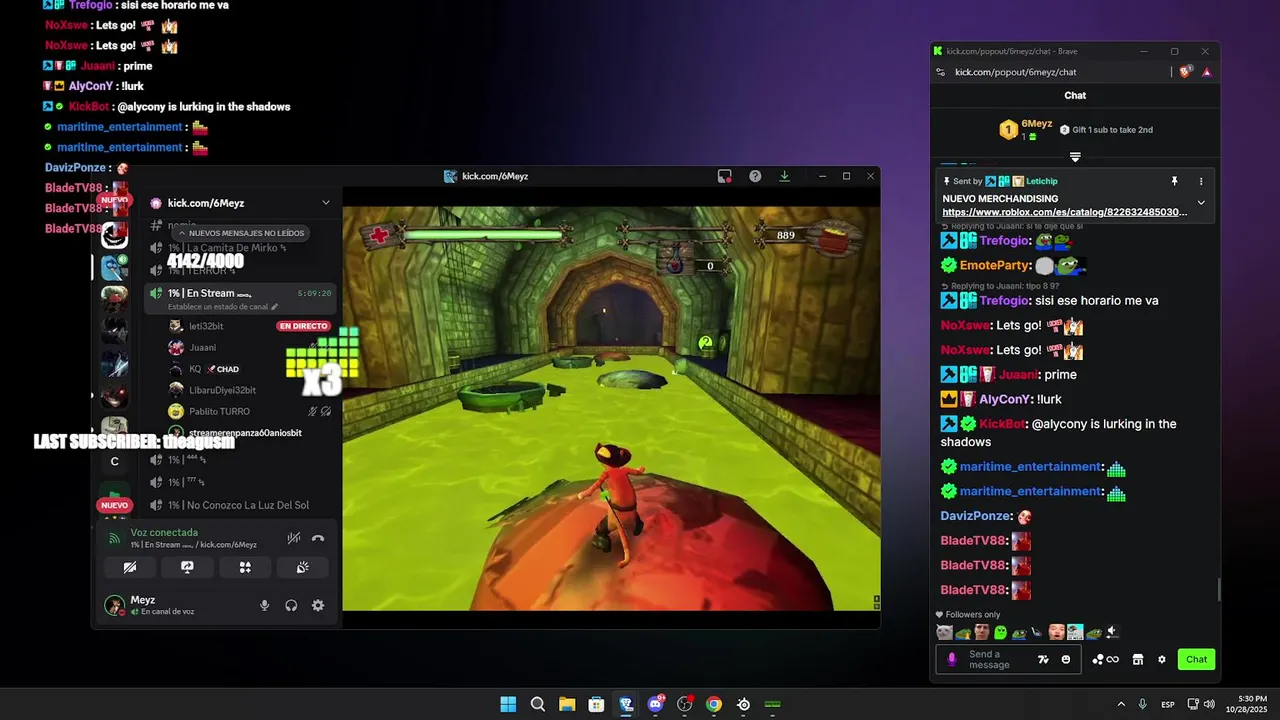Click user Pablito TURRO in voice list

[219, 411]
